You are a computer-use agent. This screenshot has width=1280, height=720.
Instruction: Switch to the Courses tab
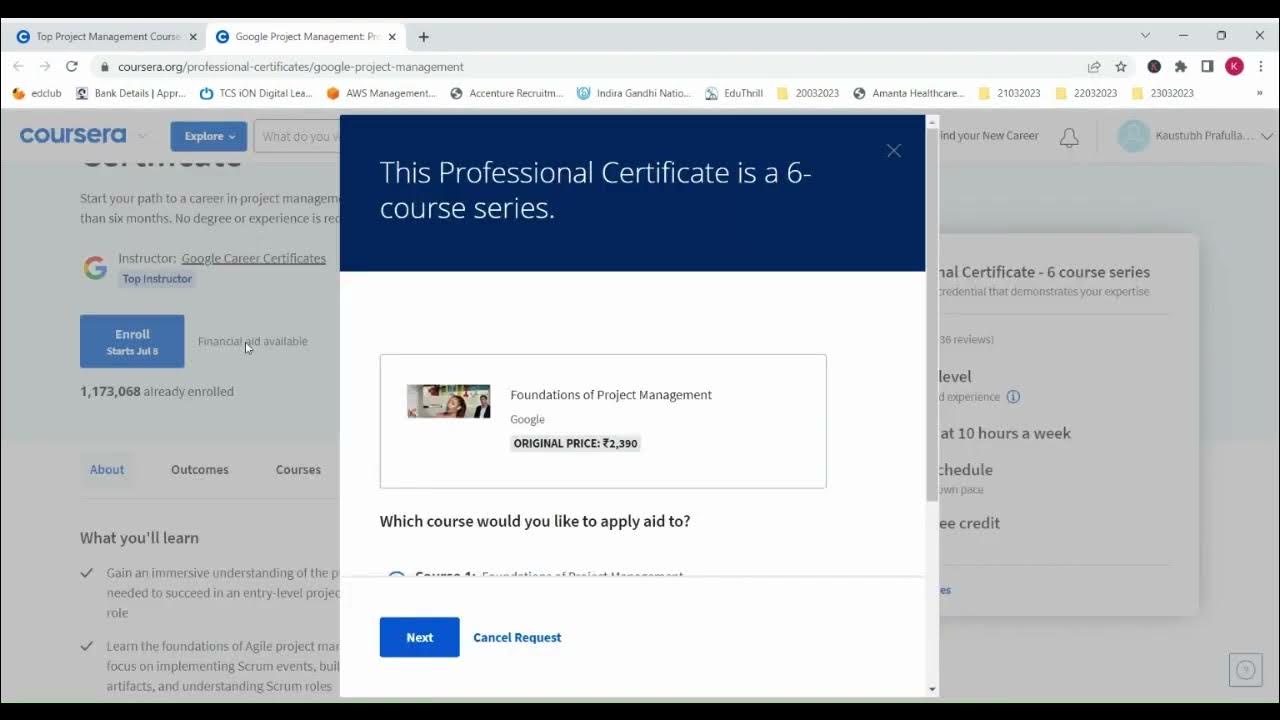pos(298,469)
